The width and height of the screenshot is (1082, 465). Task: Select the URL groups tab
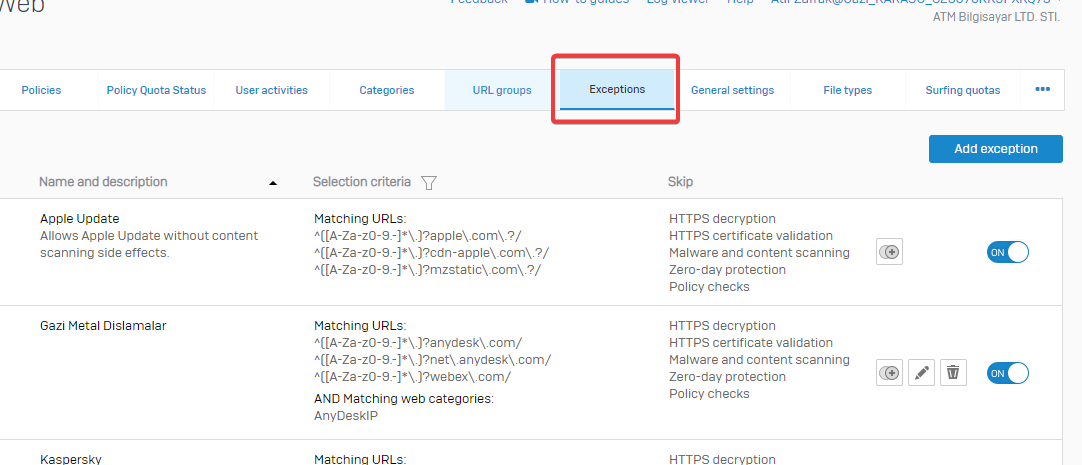(x=502, y=90)
